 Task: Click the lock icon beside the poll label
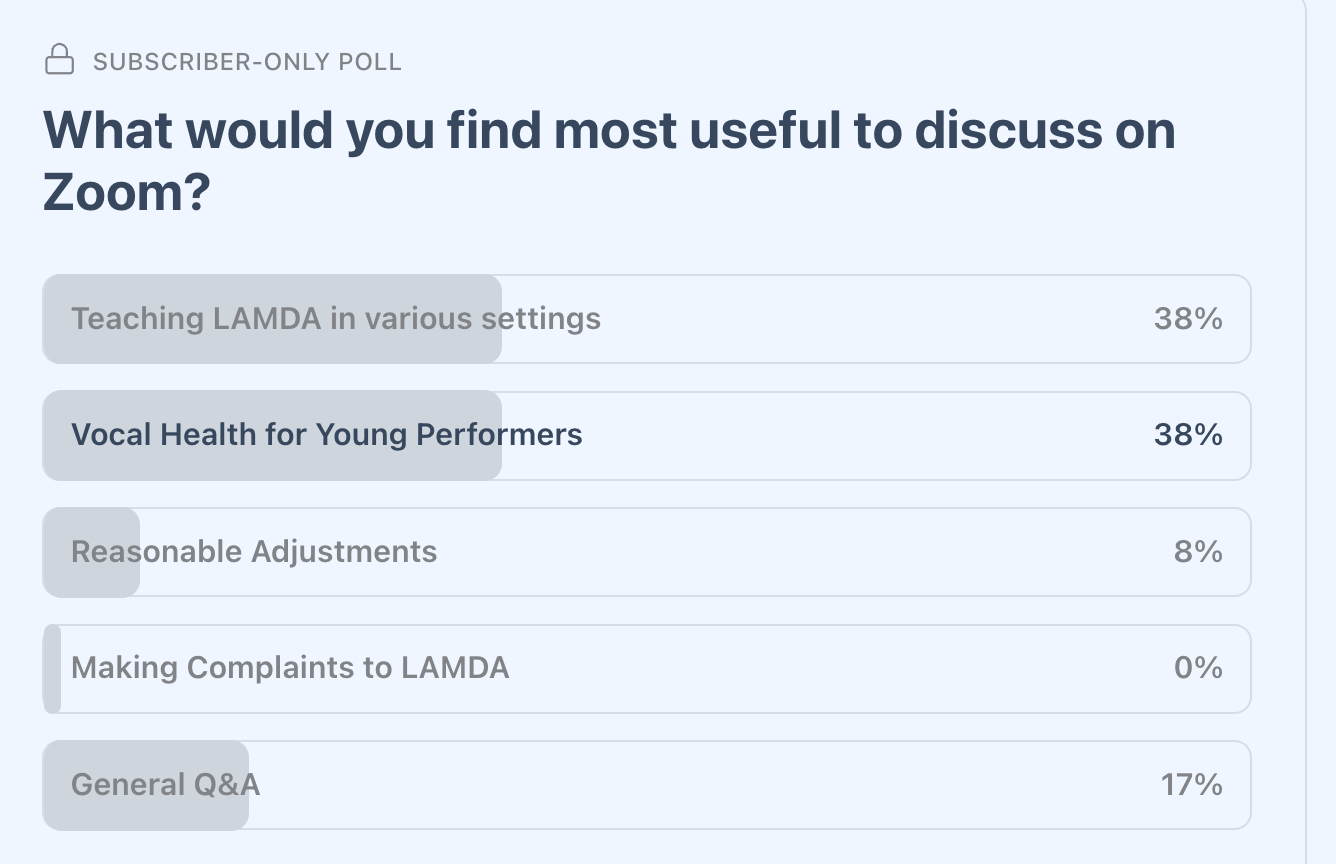coord(60,60)
